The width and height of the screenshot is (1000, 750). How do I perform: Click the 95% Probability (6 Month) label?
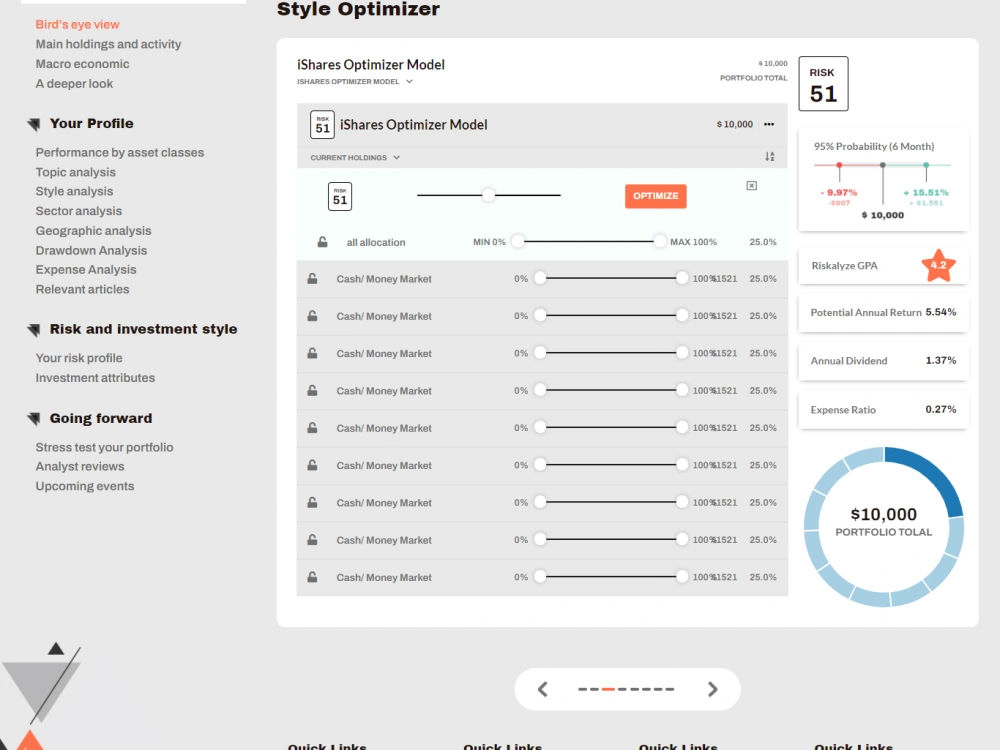[x=874, y=147]
